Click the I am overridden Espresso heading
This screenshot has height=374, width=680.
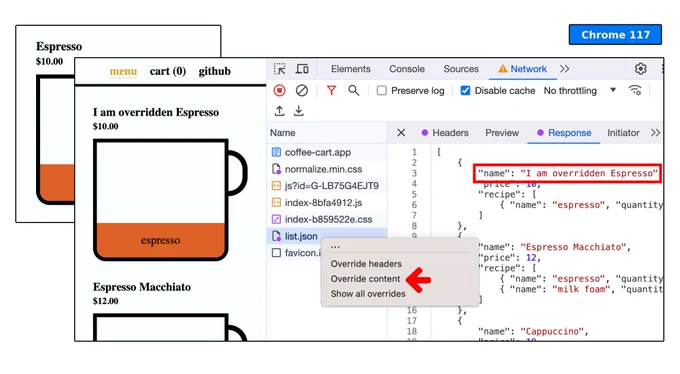pyautogui.click(x=156, y=112)
